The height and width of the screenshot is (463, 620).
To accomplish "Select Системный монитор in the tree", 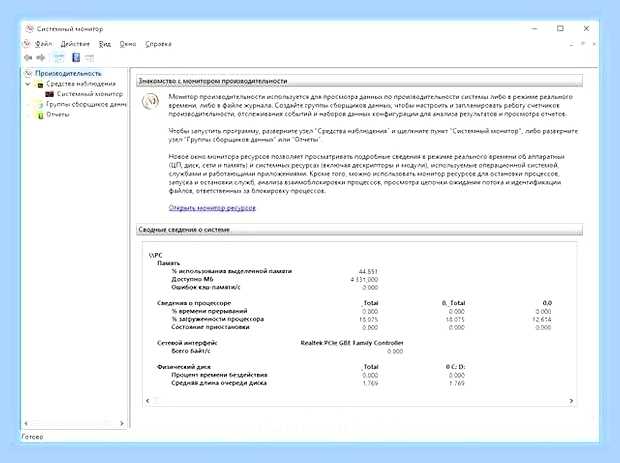I will pos(90,94).
